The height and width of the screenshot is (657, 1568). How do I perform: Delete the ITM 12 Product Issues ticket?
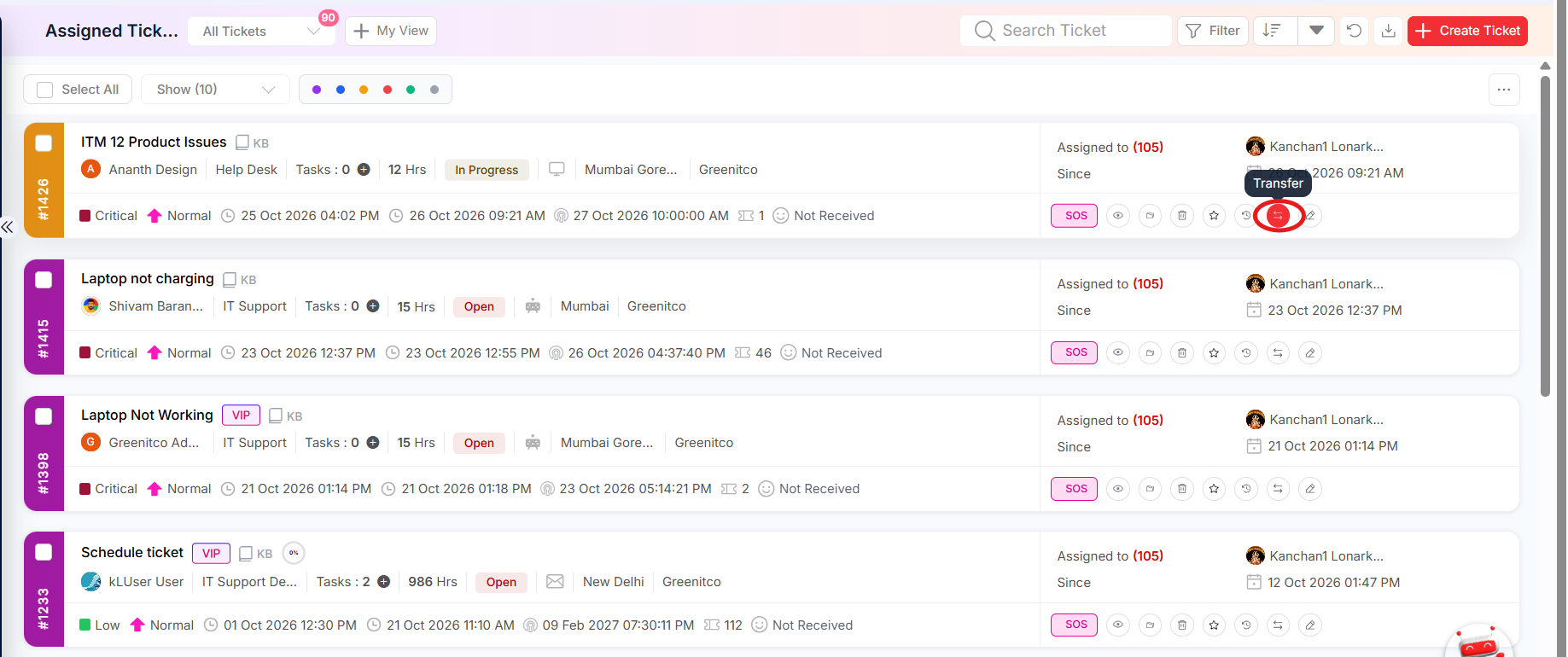1182,216
